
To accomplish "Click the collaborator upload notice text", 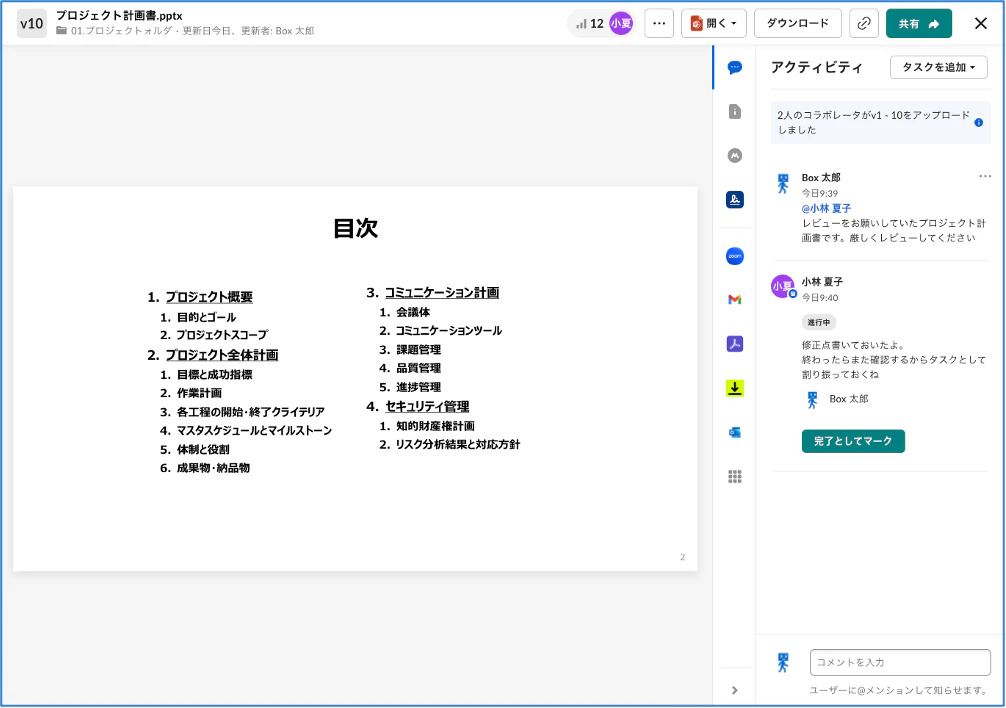I will pyautogui.click(x=874, y=122).
